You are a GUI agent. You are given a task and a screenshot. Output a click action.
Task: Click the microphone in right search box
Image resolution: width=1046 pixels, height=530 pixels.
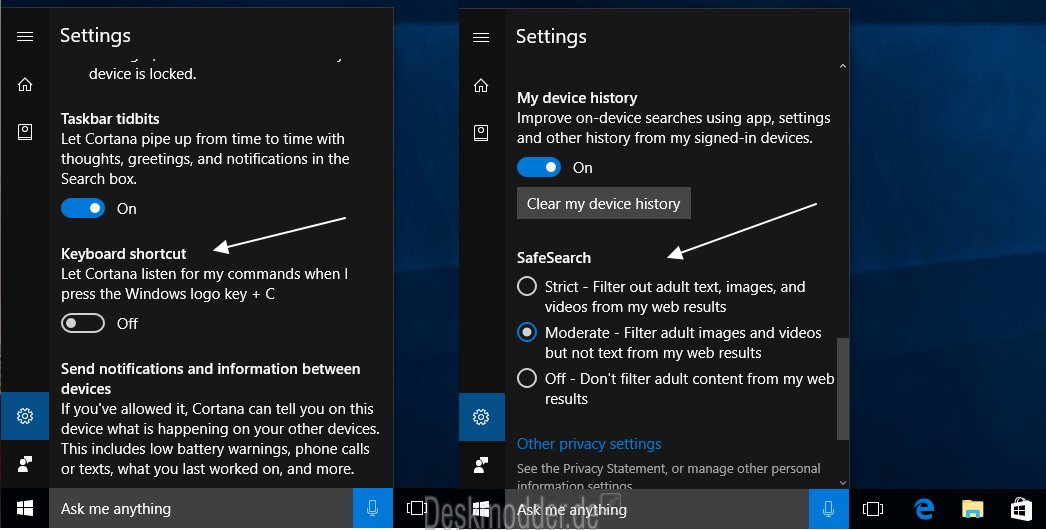tap(829, 509)
